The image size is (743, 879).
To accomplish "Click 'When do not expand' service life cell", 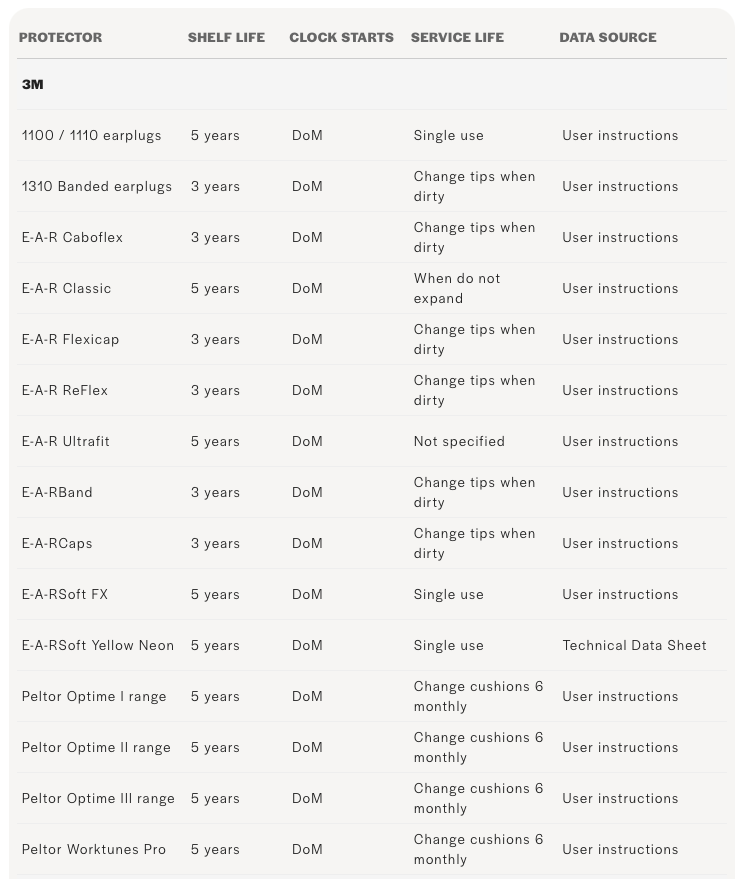I will click(457, 288).
